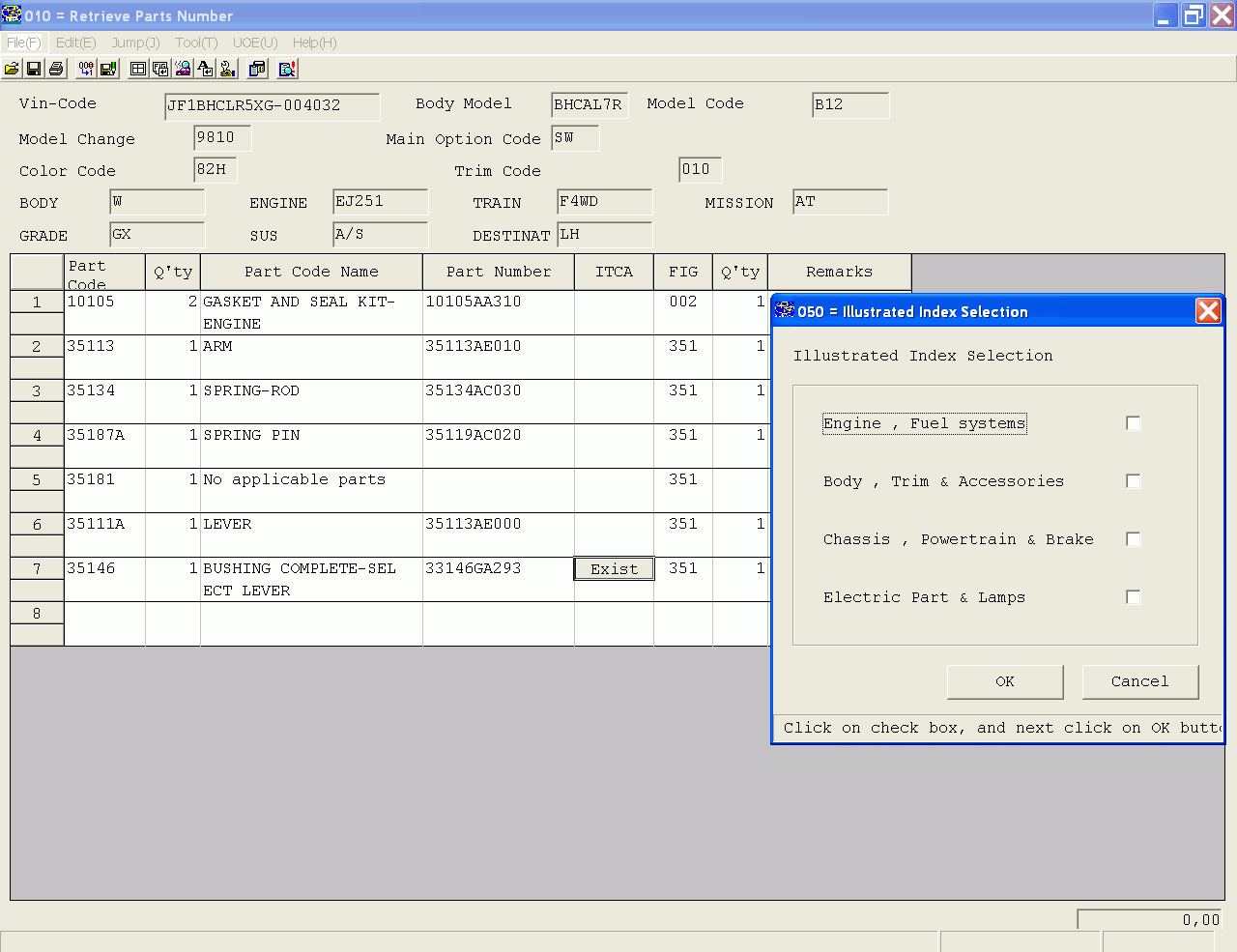Check the Chassis, Powertrain & Brake checkbox
Screen dimensions: 1237x952
(x=1134, y=539)
